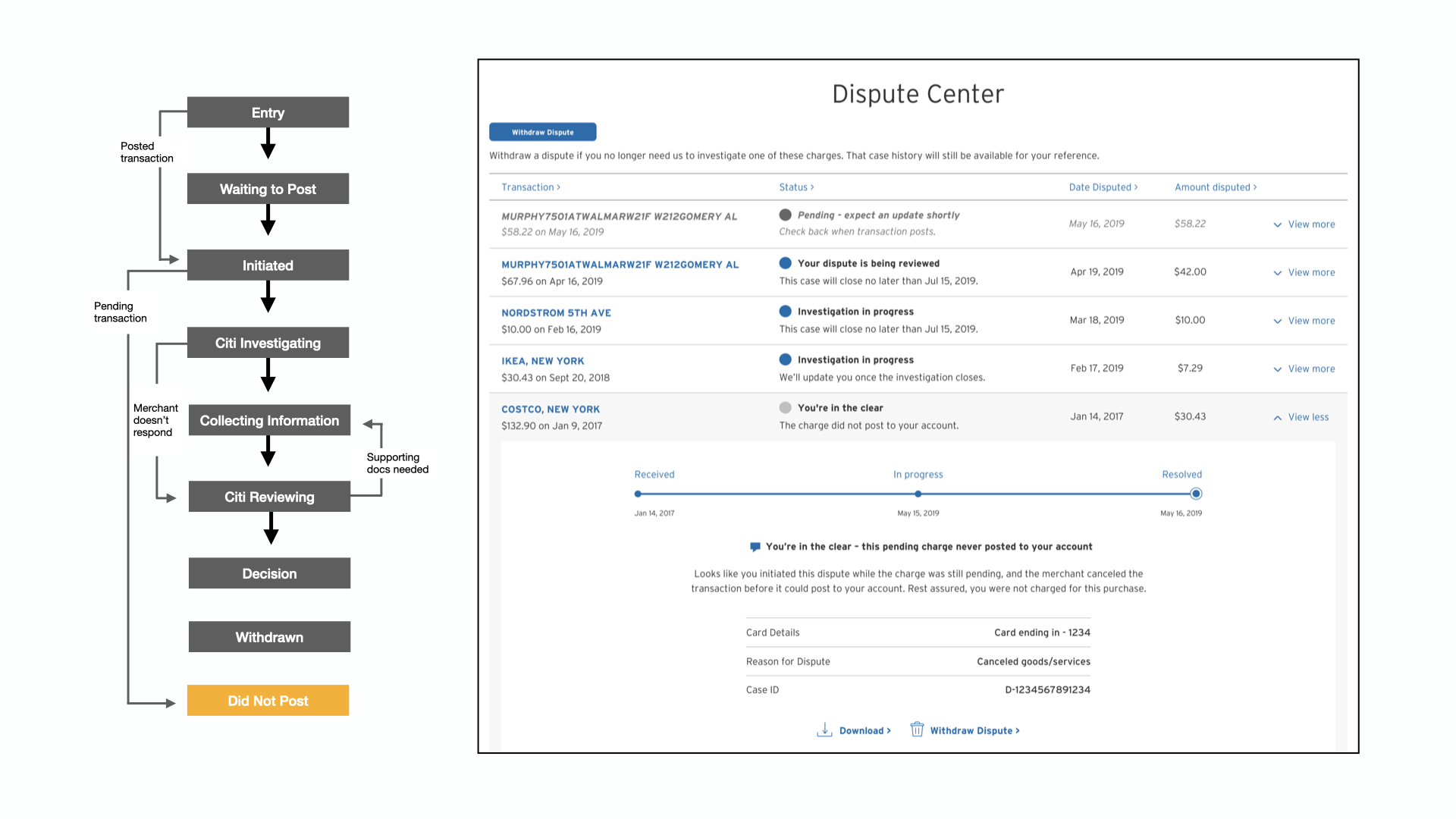Screen dimensions: 1456x819
Task: Sort by Transaction column header
Action: 530,187
